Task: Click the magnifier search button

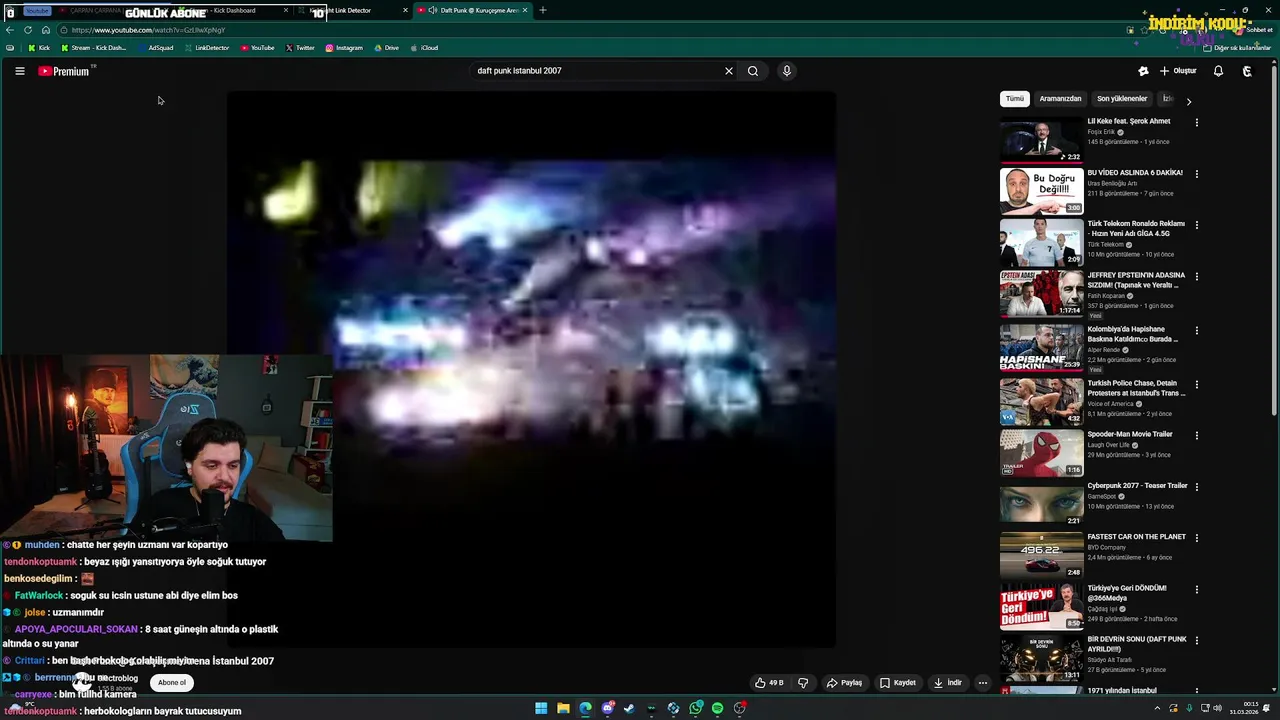Action: [753, 71]
